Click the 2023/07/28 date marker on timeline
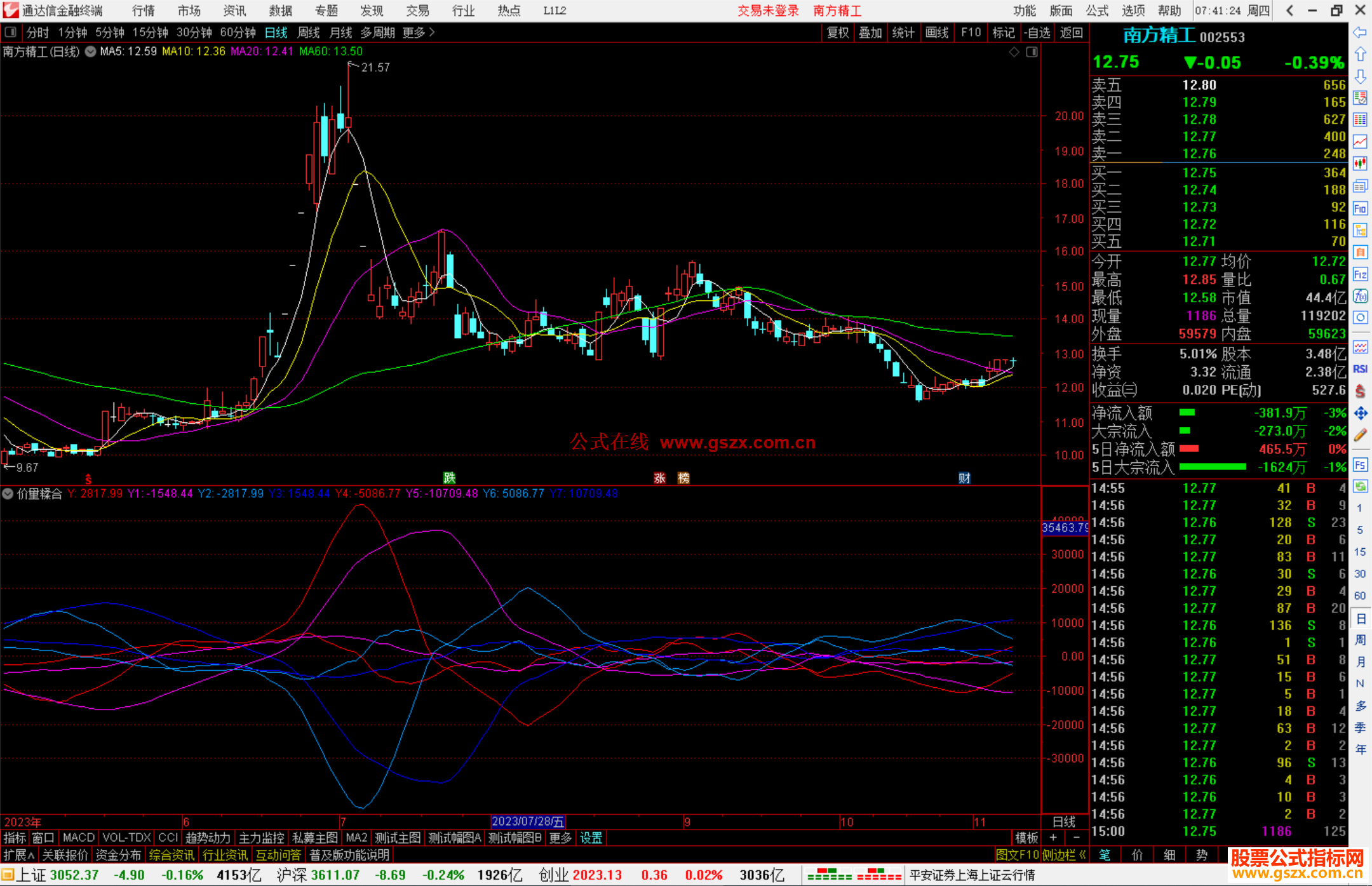Image resolution: width=1372 pixels, height=886 pixels. (528, 822)
